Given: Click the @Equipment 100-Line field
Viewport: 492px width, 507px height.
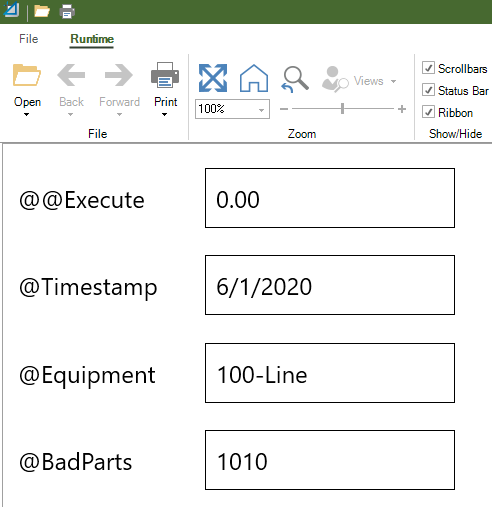Looking at the screenshot, I should click(x=330, y=373).
